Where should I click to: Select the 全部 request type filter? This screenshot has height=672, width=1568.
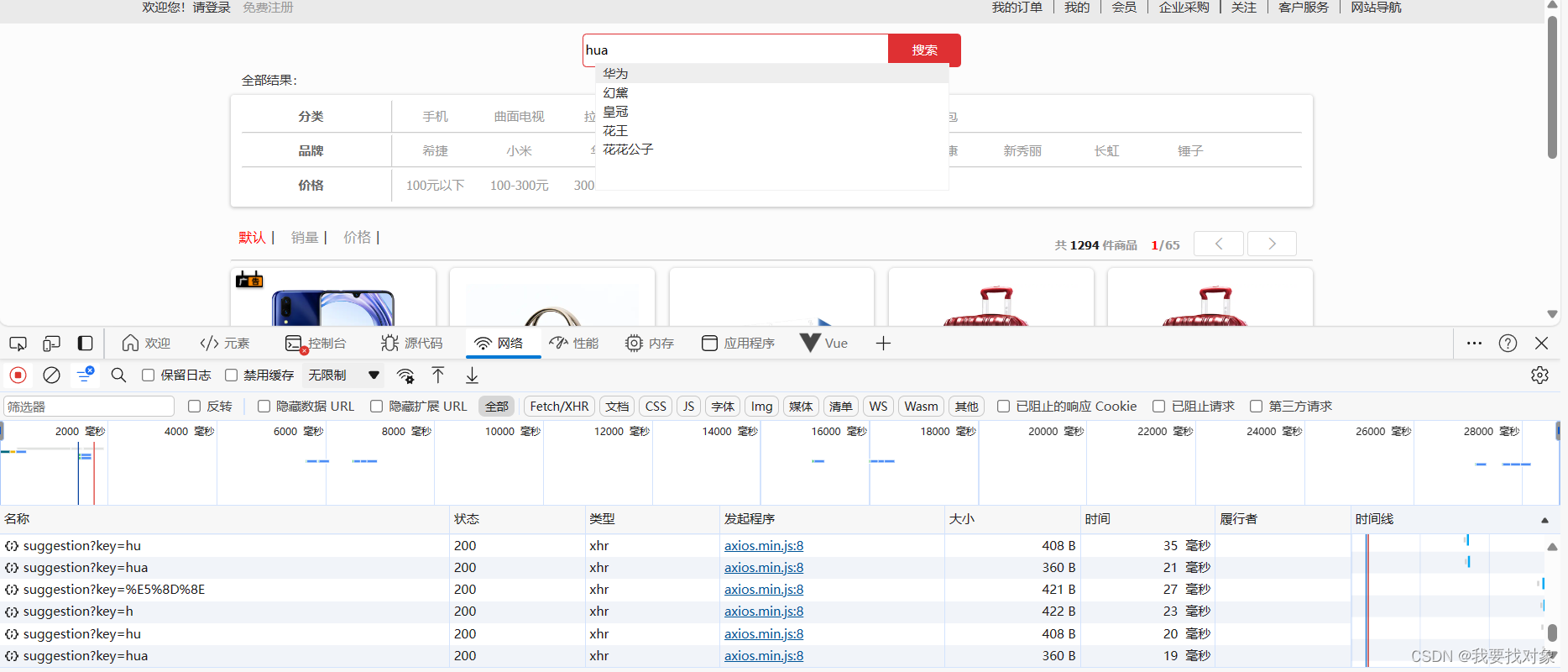497,407
